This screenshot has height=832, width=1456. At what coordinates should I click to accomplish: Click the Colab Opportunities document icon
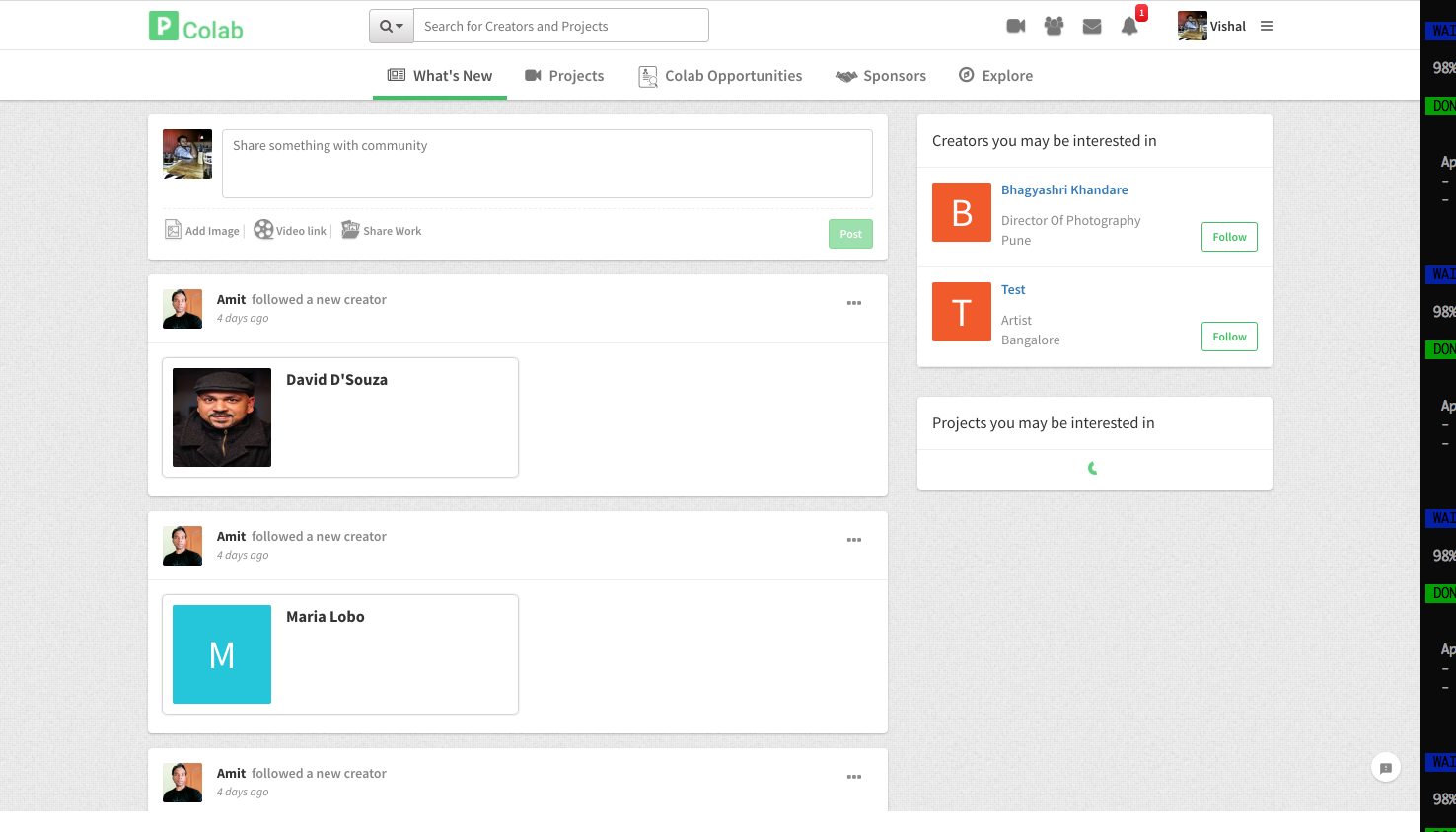pyautogui.click(x=648, y=76)
